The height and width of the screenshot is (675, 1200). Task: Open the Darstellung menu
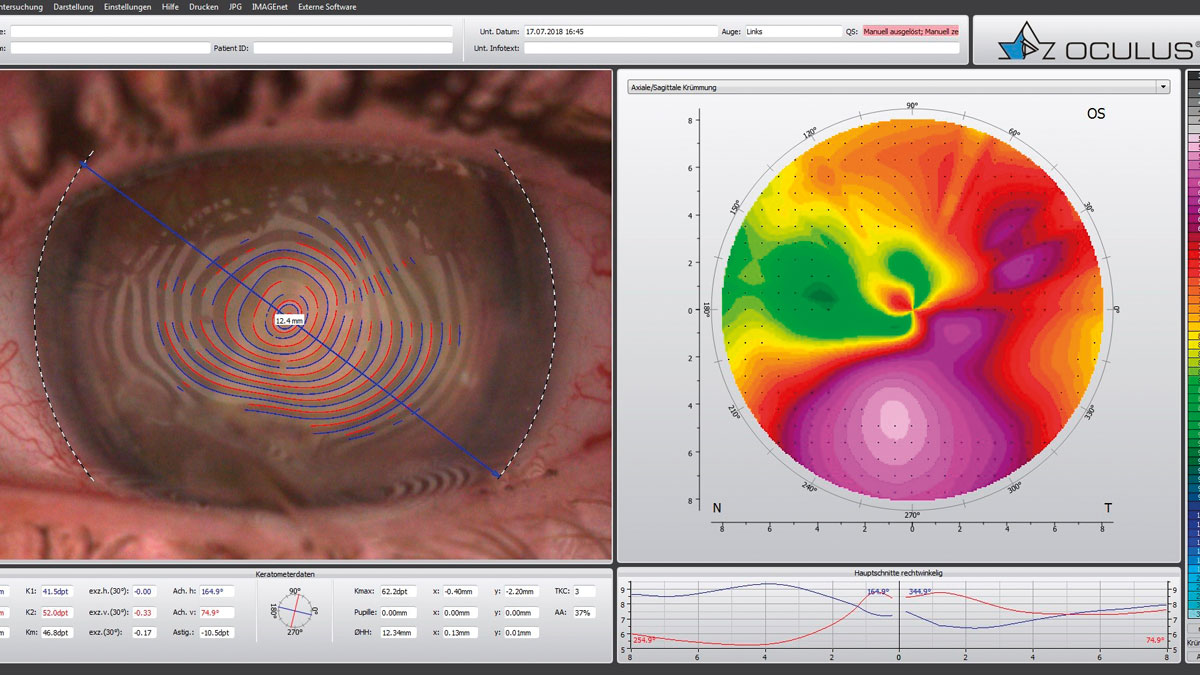pos(73,7)
